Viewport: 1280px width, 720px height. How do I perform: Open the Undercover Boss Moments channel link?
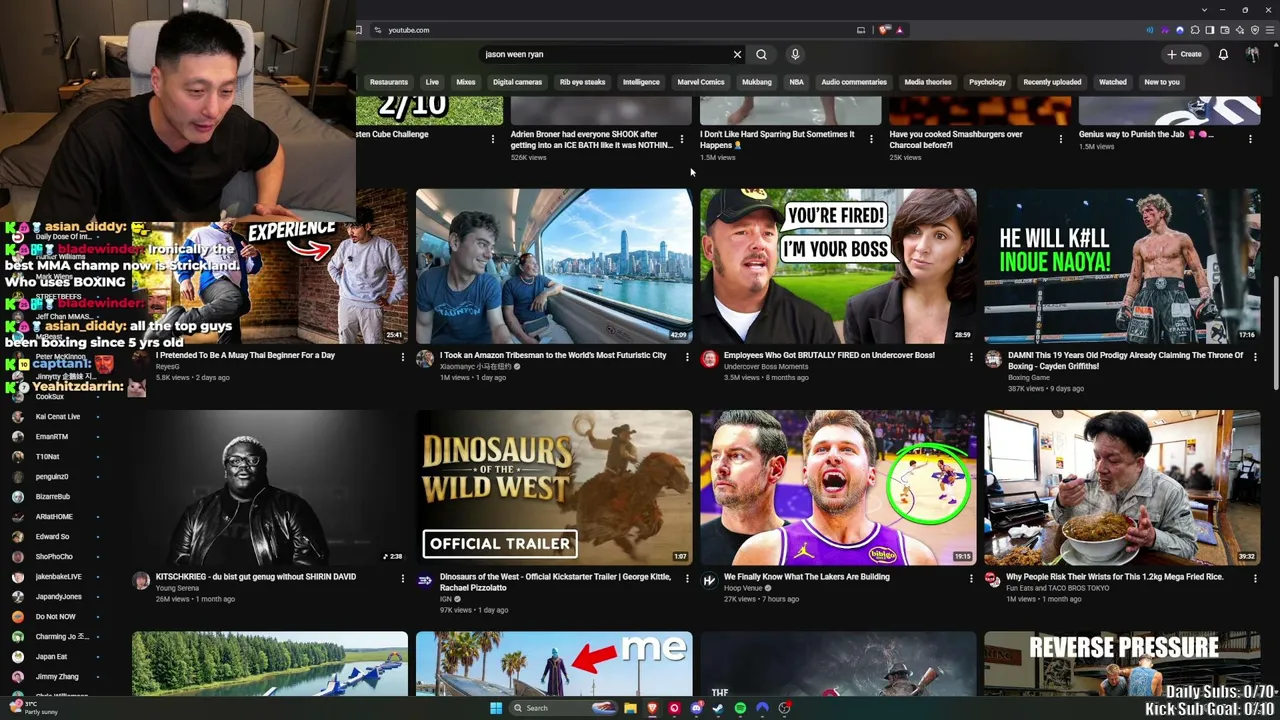point(766,367)
